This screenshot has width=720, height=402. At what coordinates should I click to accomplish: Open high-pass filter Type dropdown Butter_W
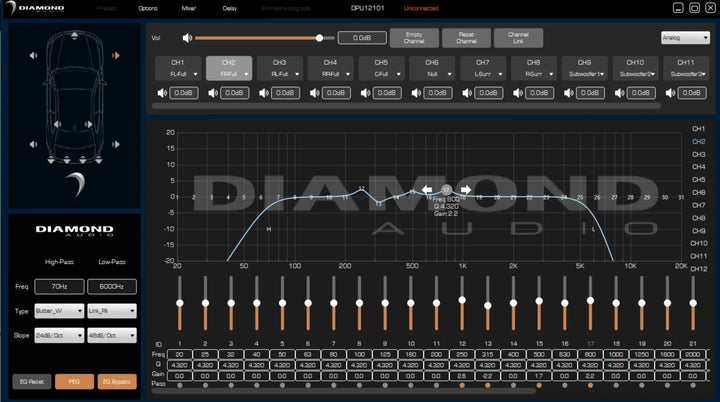[x=59, y=311]
